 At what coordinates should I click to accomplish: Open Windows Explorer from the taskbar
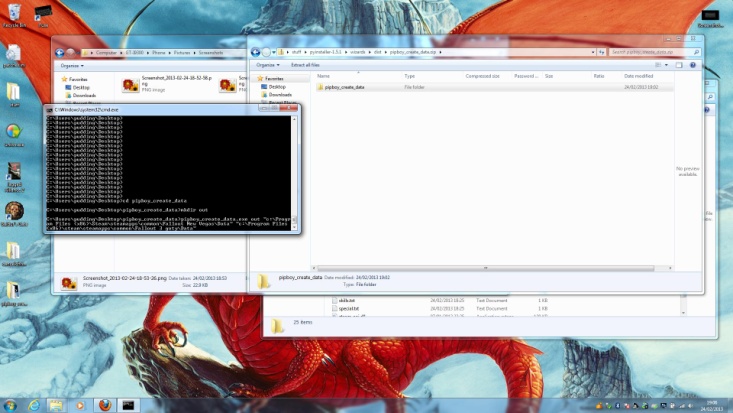[56, 405]
